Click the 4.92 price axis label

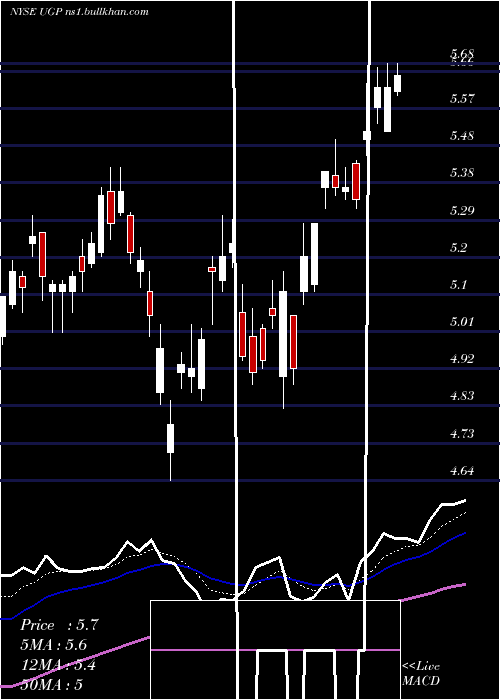(x=462, y=358)
